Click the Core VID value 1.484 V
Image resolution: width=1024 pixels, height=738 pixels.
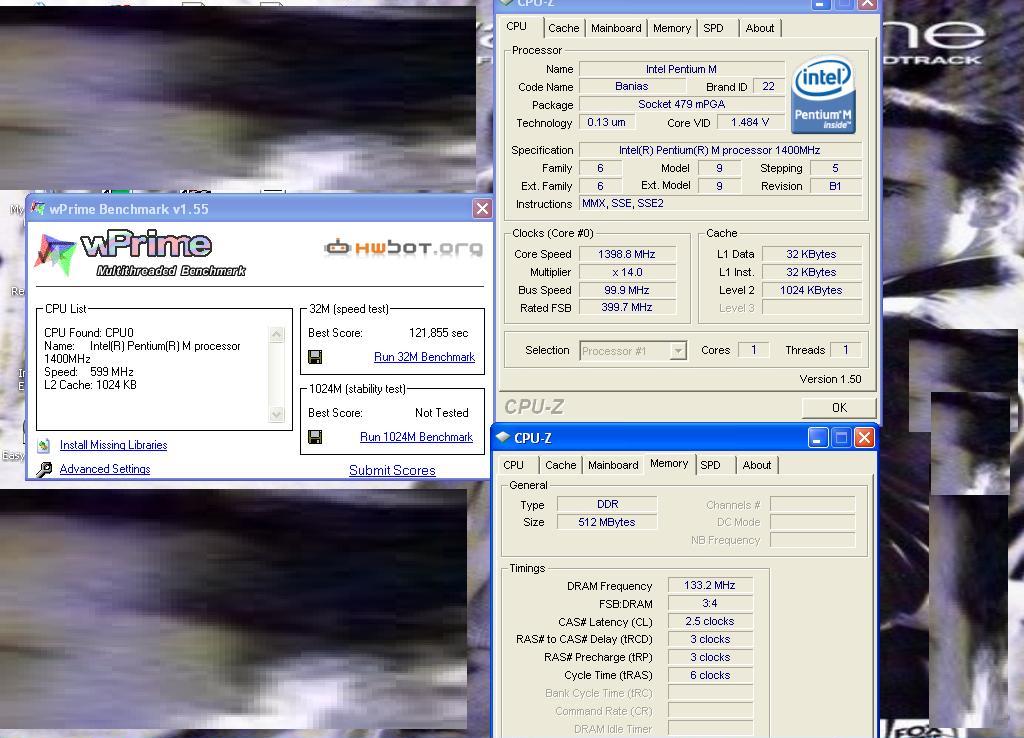click(750, 122)
